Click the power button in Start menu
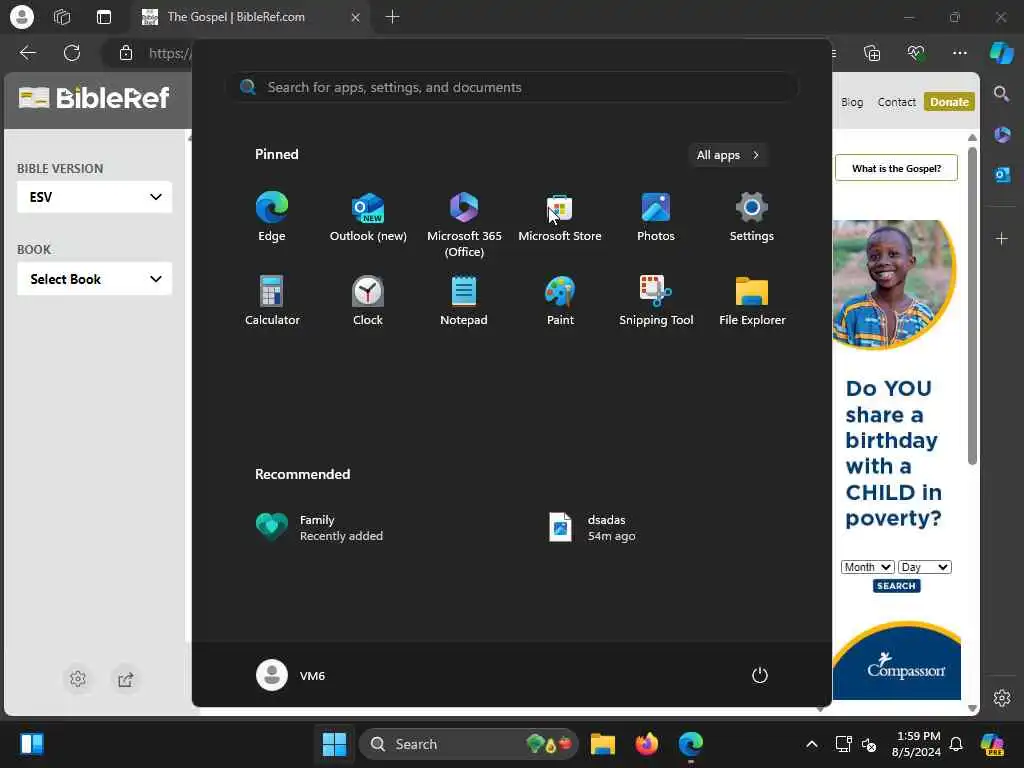This screenshot has height=768, width=1024. click(x=760, y=675)
